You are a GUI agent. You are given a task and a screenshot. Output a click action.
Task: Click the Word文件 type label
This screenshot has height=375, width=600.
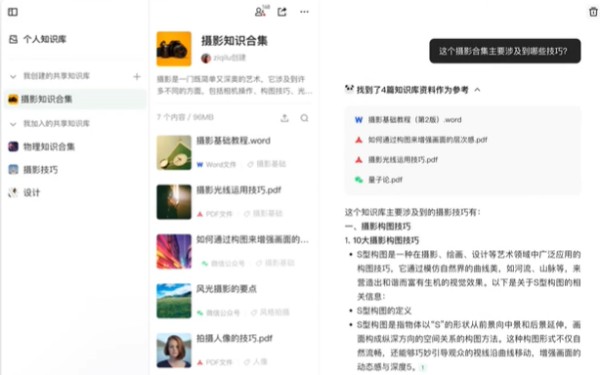coord(217,165)
